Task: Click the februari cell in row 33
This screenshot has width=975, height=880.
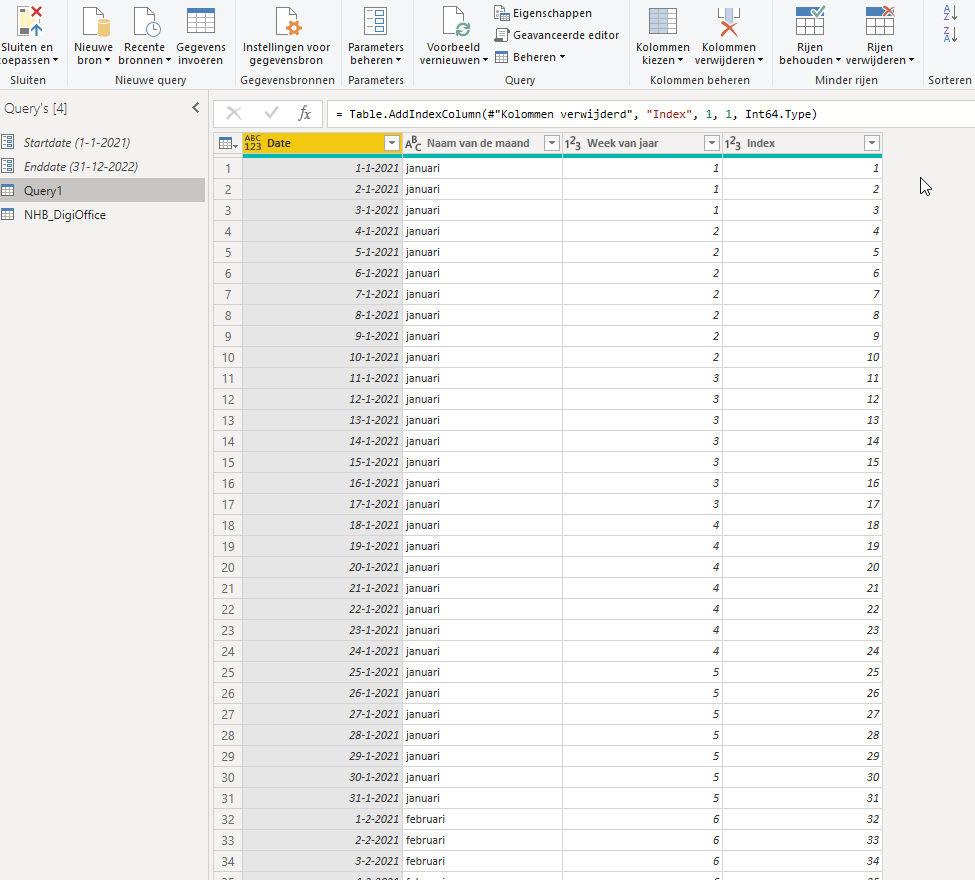Action: [483, 840]
